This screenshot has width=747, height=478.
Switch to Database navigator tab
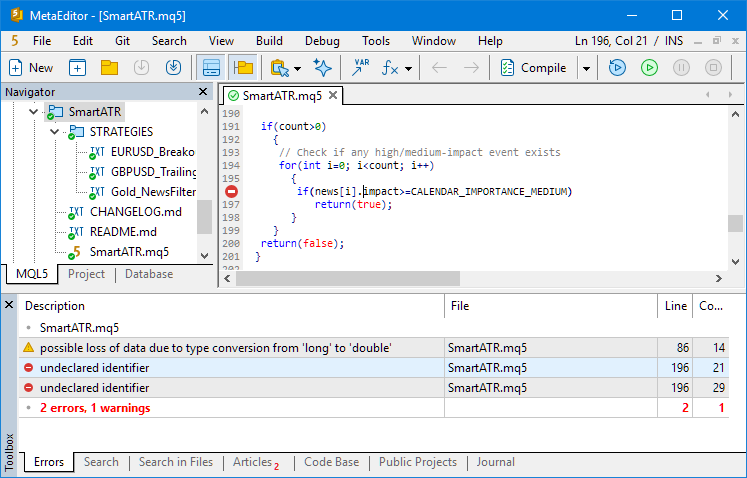pos(149,274)
